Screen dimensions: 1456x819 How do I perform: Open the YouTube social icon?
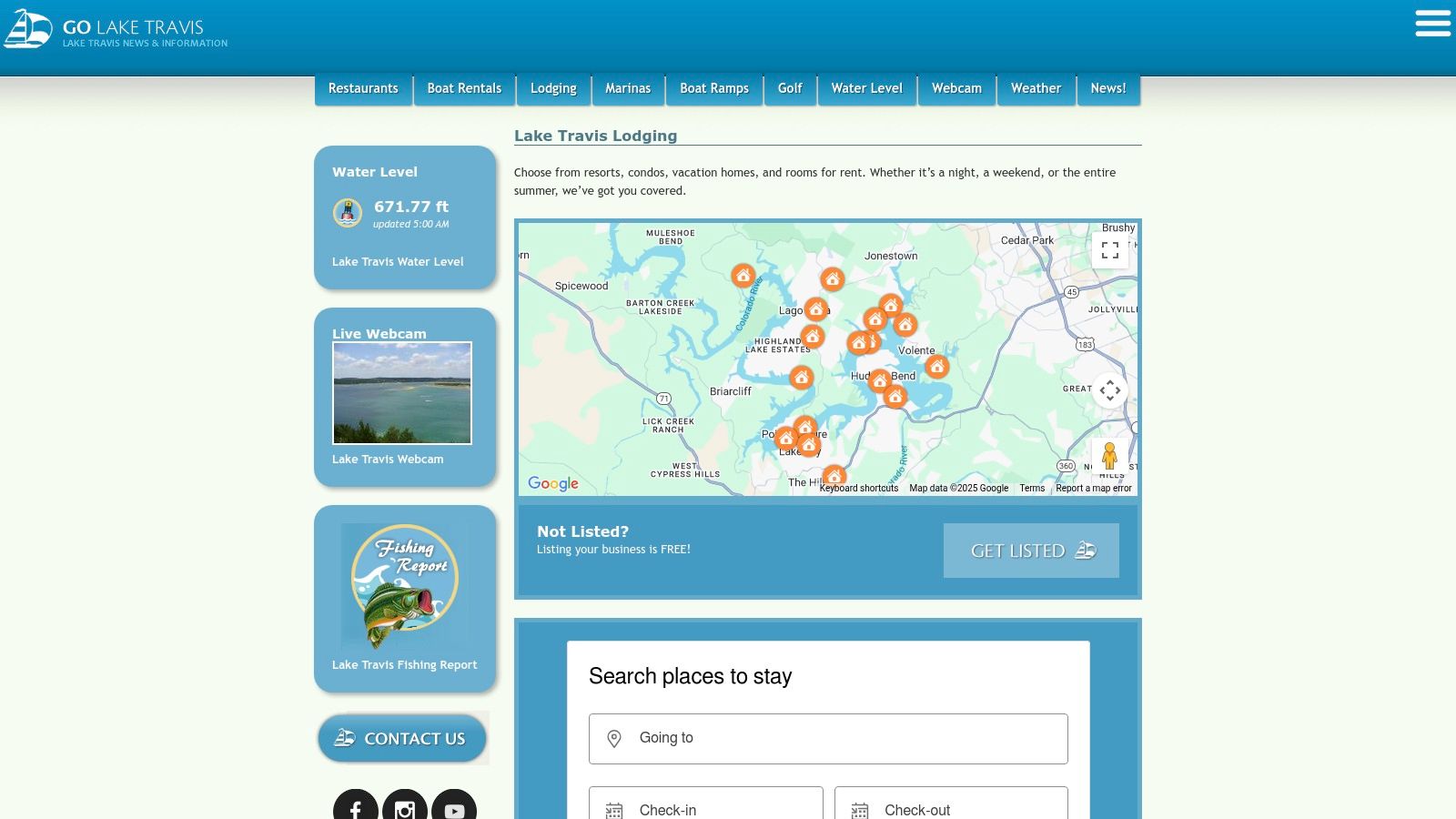(454, 808)
